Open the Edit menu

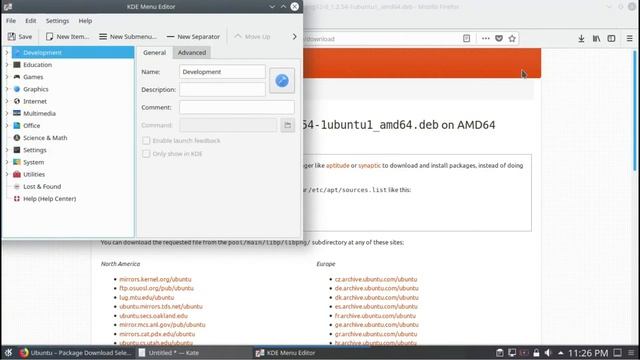31,20
